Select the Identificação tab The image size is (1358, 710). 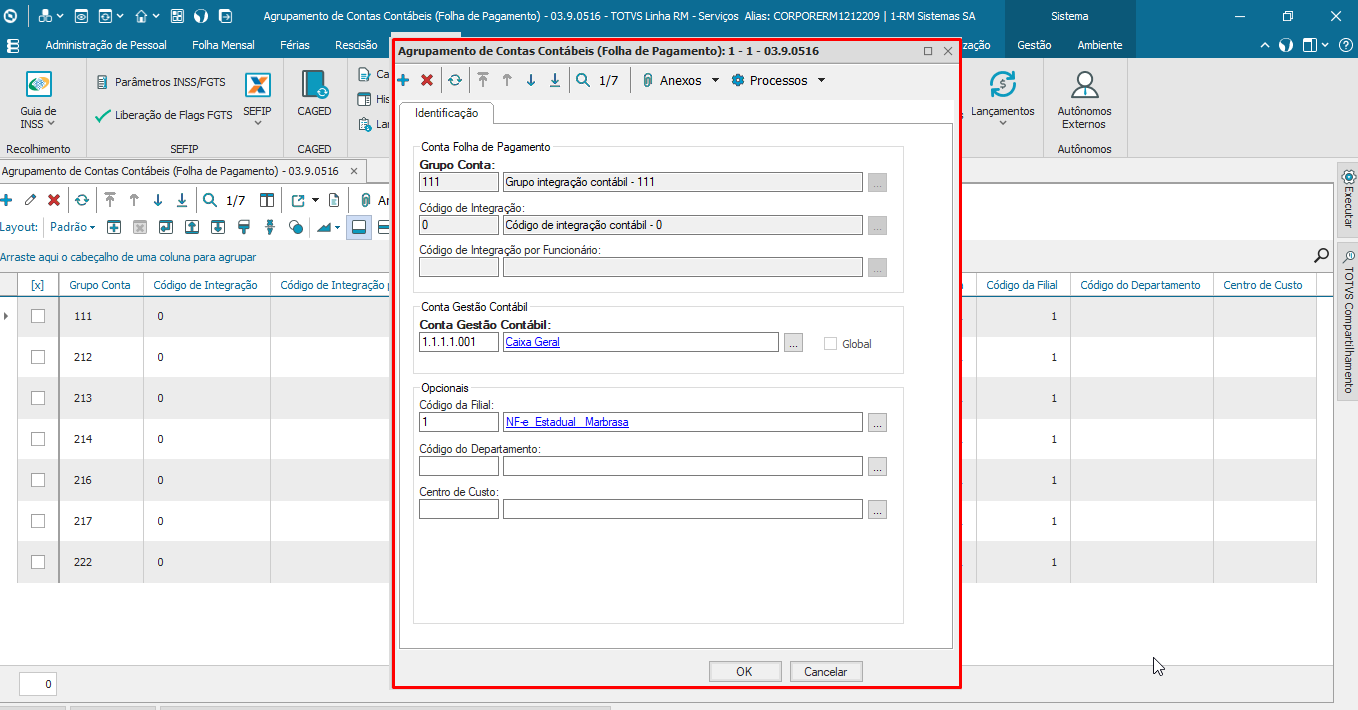[446, 113]
